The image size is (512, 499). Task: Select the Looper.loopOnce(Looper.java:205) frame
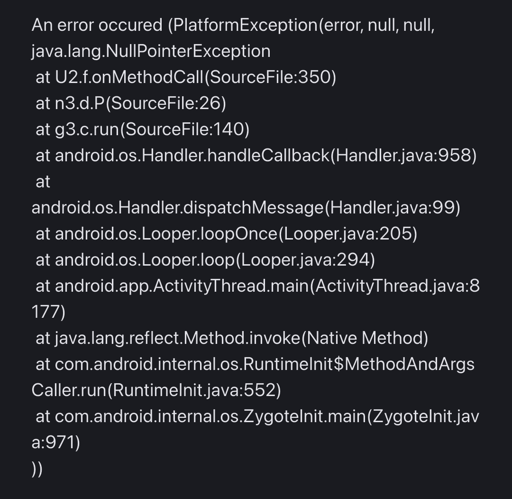[x=226, y=234]
